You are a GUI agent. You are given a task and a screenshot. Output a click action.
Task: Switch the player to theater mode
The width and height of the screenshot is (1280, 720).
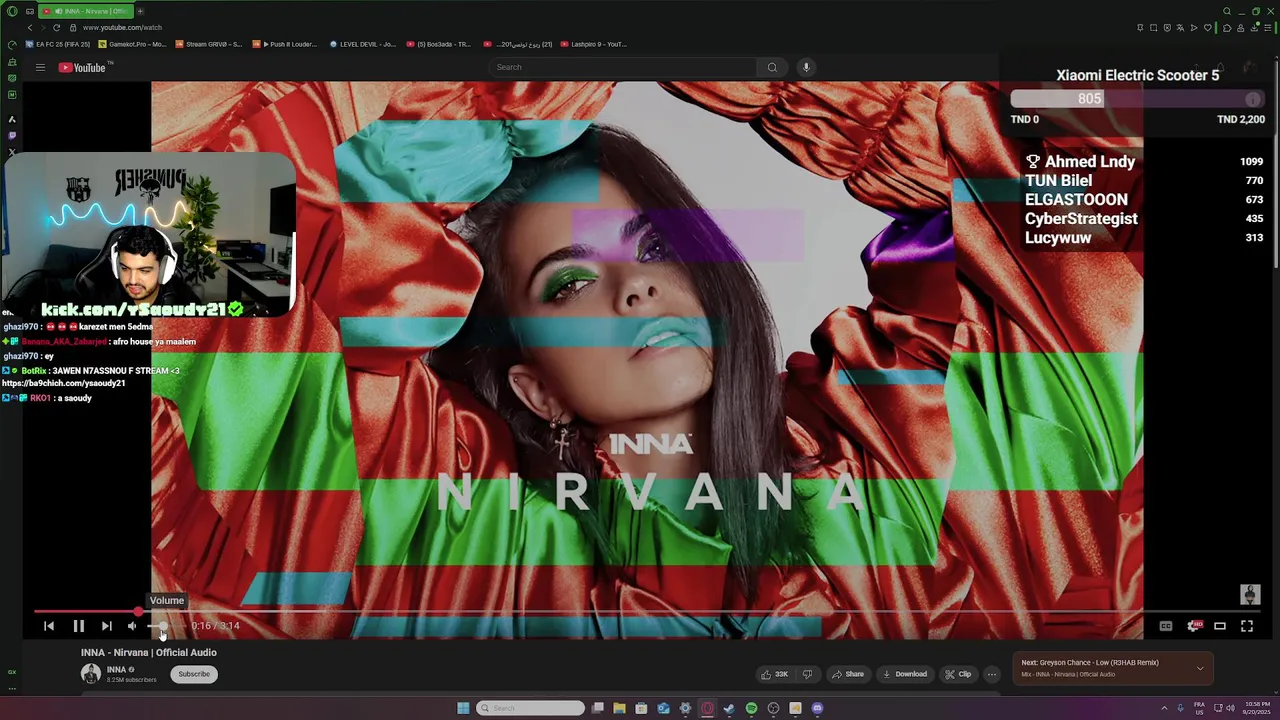click(1220, 626)
